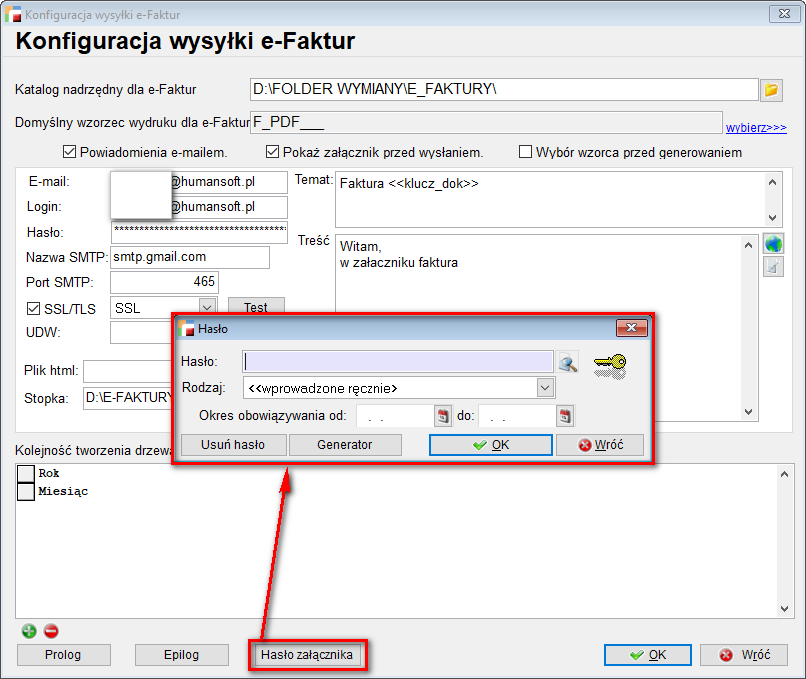
Task: Click the Port SMTP field
Action: [164, 282]
